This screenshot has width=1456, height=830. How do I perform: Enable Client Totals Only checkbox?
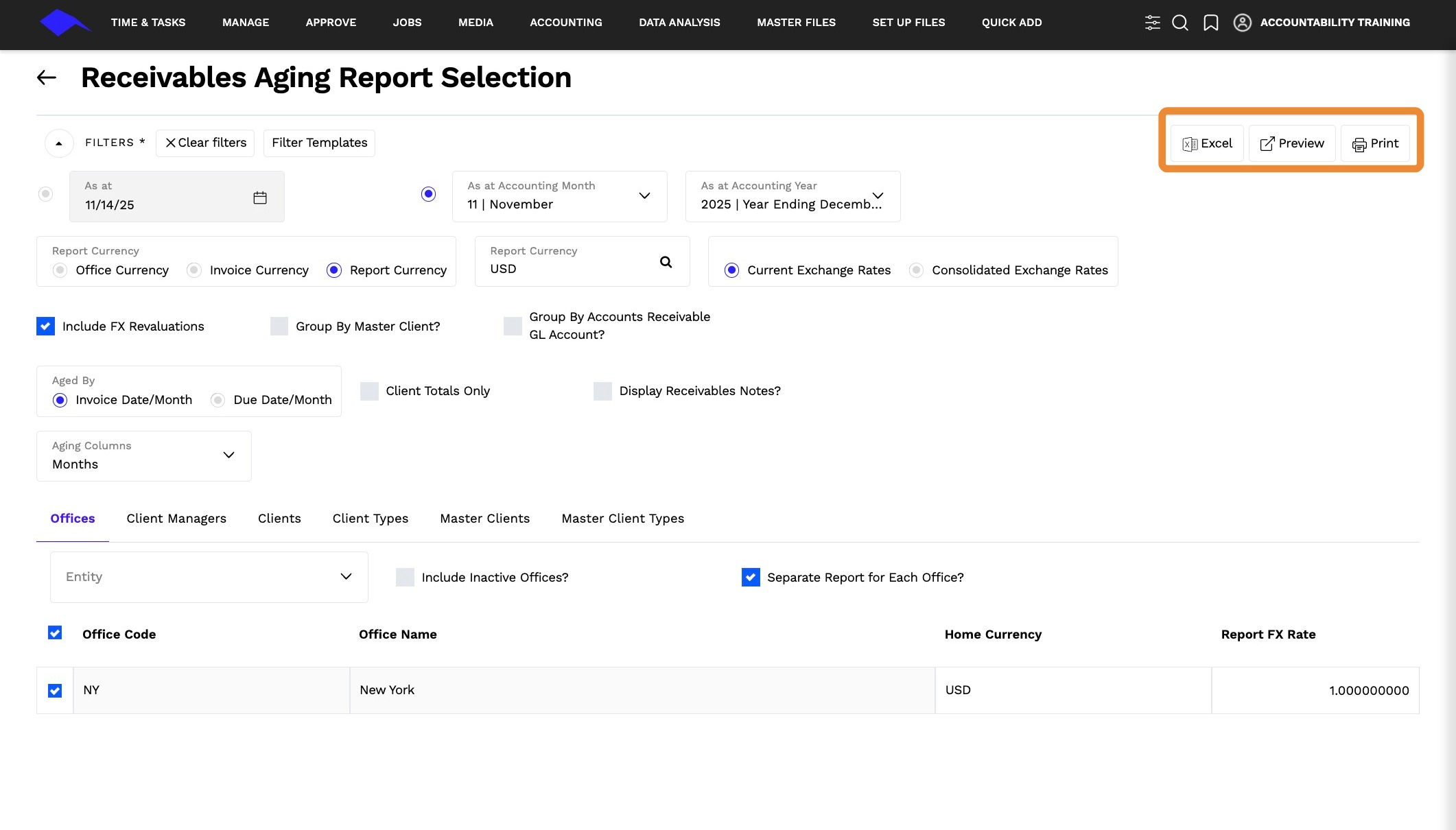369,391
